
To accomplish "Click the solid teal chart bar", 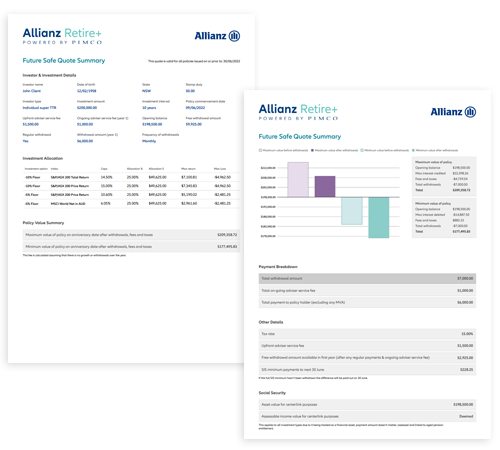I will 379,217.
